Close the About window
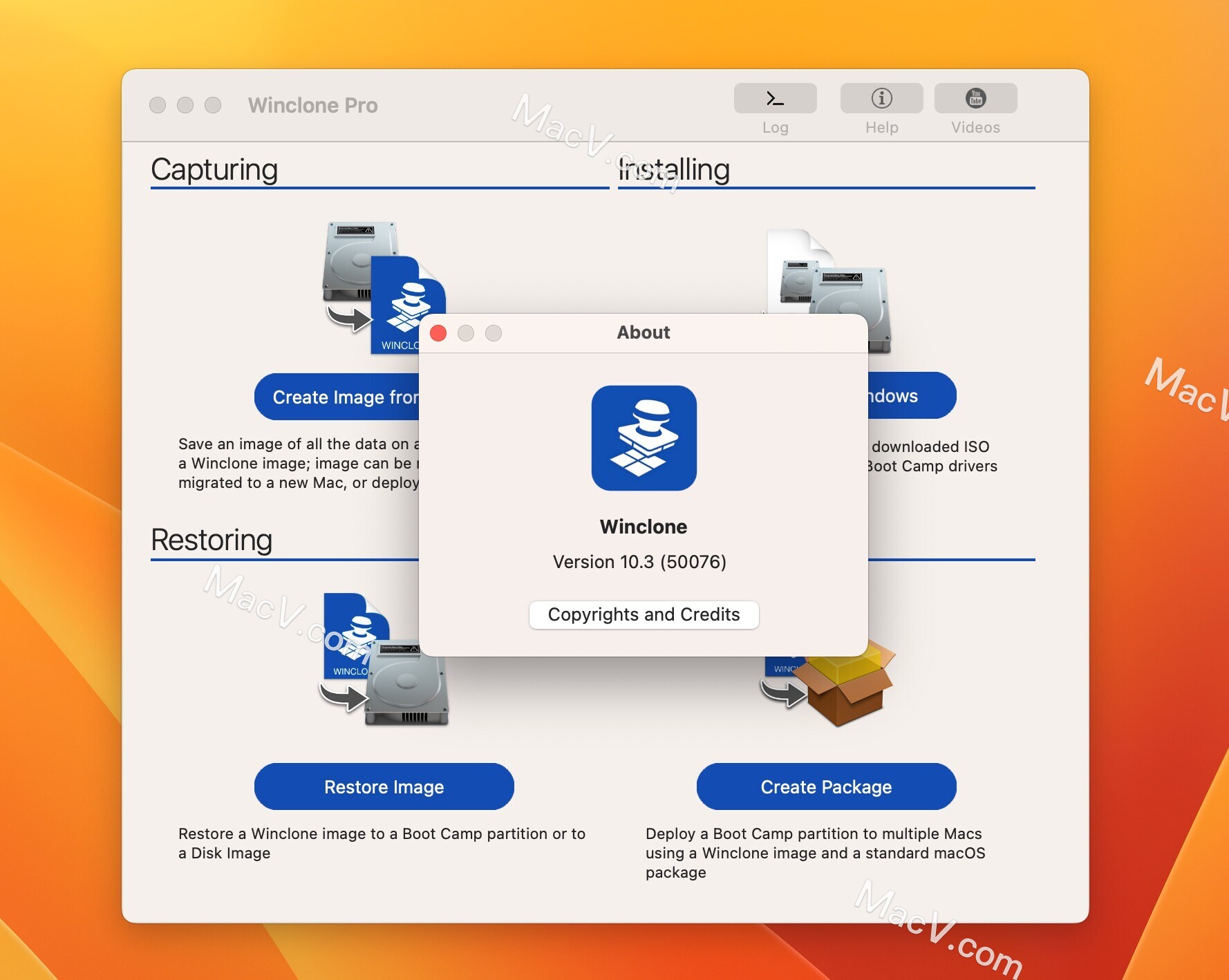The image size is (1229, 980). tap(438, 333)
